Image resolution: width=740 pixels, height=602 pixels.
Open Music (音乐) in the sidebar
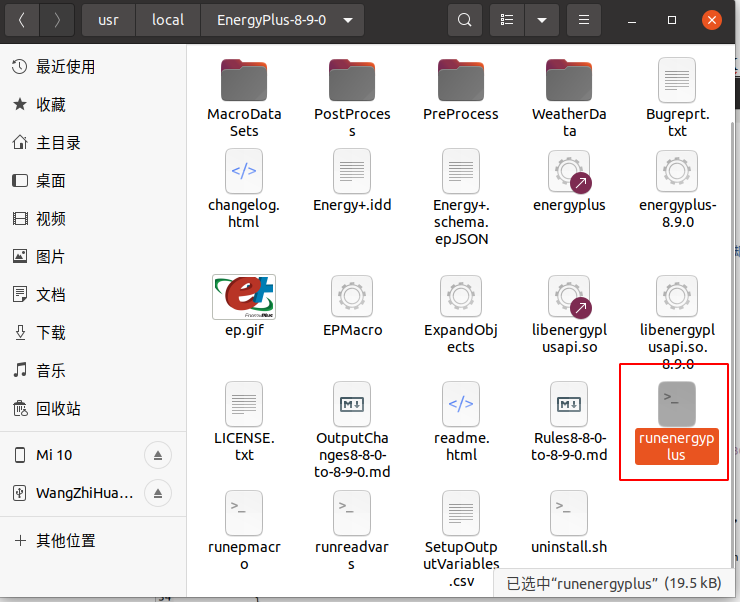point(93,370)
